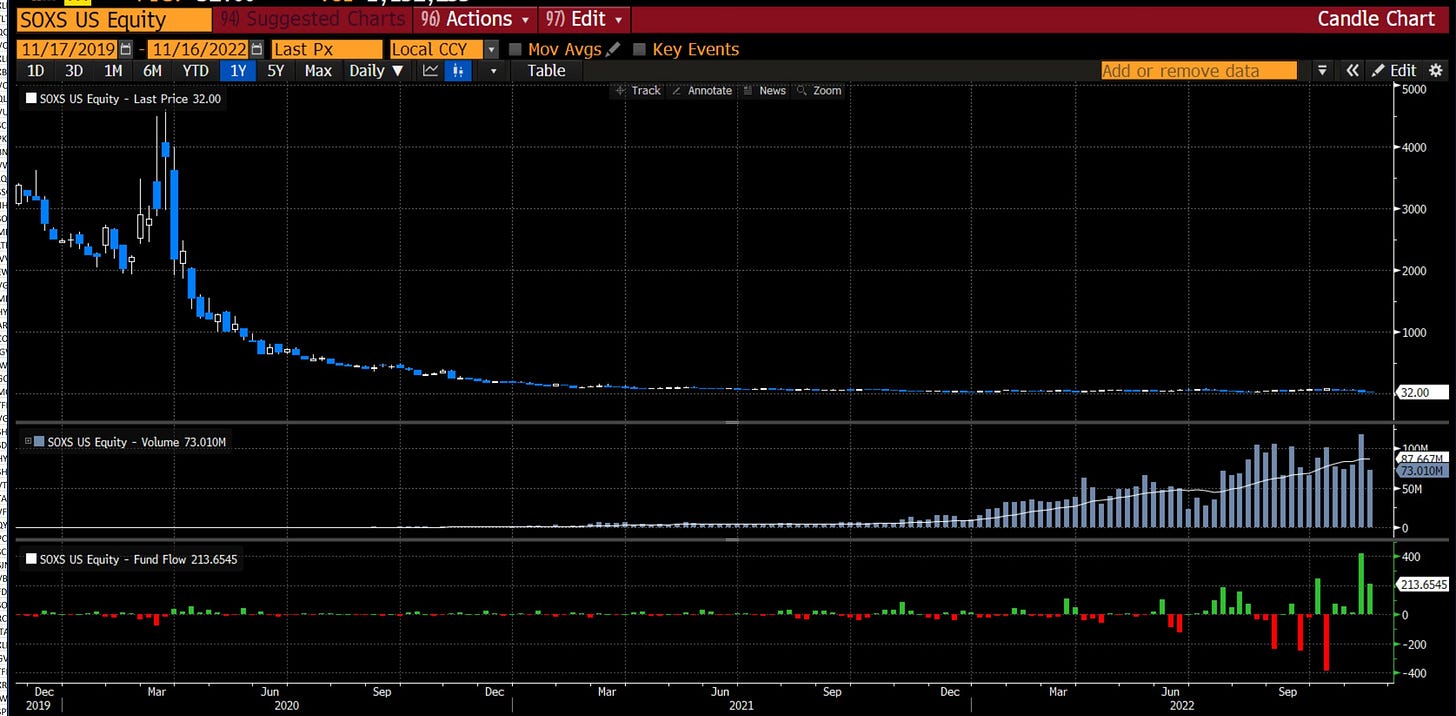Open the Daily periodicity dropdown
The image size is (1456, 716).
[375, 70]
